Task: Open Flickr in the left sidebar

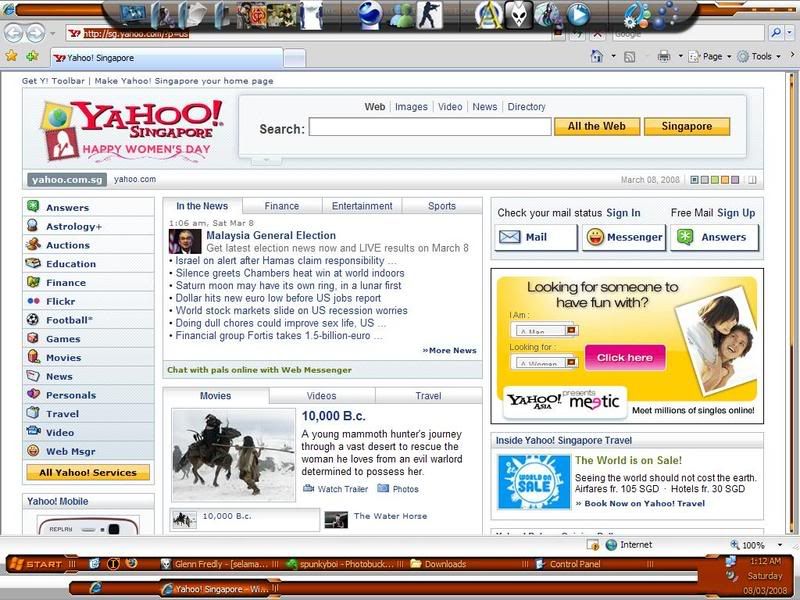Action: click(61, 302)
